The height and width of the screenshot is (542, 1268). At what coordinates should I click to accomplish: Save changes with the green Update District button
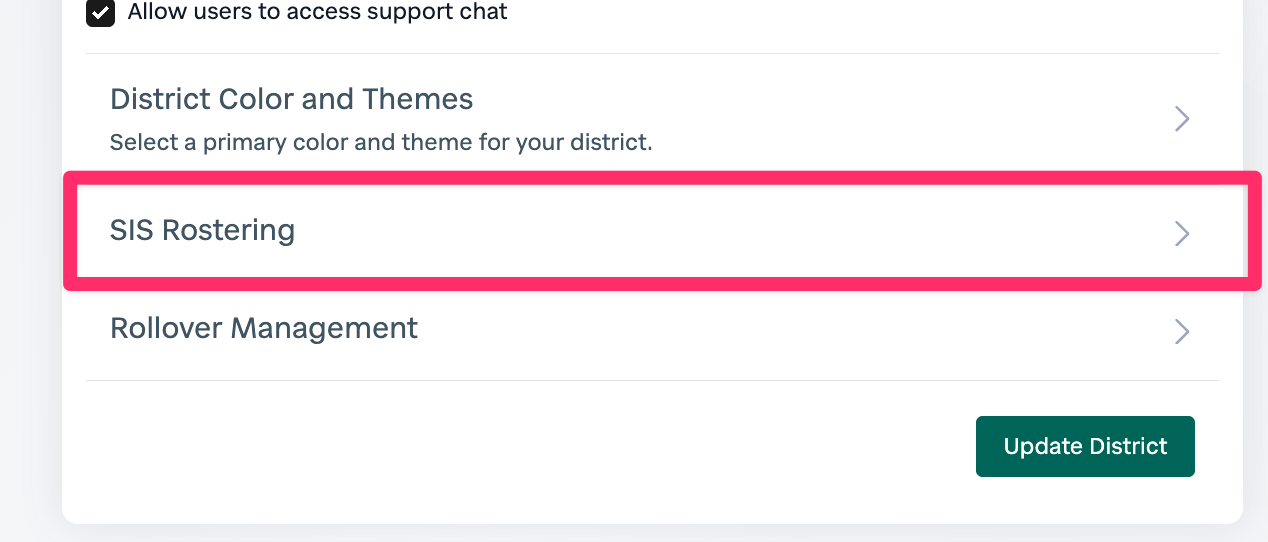(1085, 446)
